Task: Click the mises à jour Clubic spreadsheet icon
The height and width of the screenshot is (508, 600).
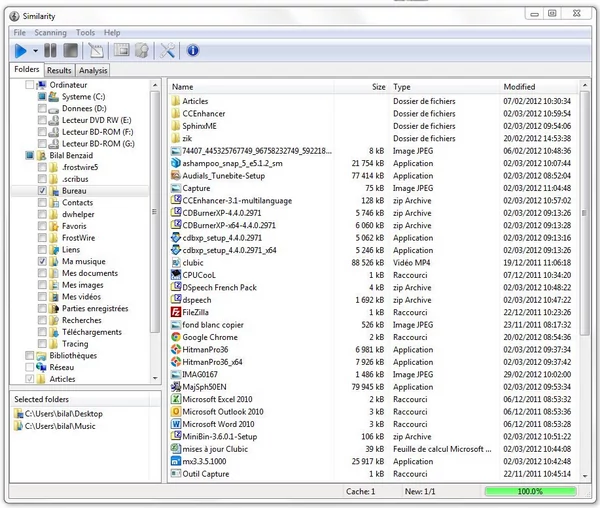Action: coord(176,449)
